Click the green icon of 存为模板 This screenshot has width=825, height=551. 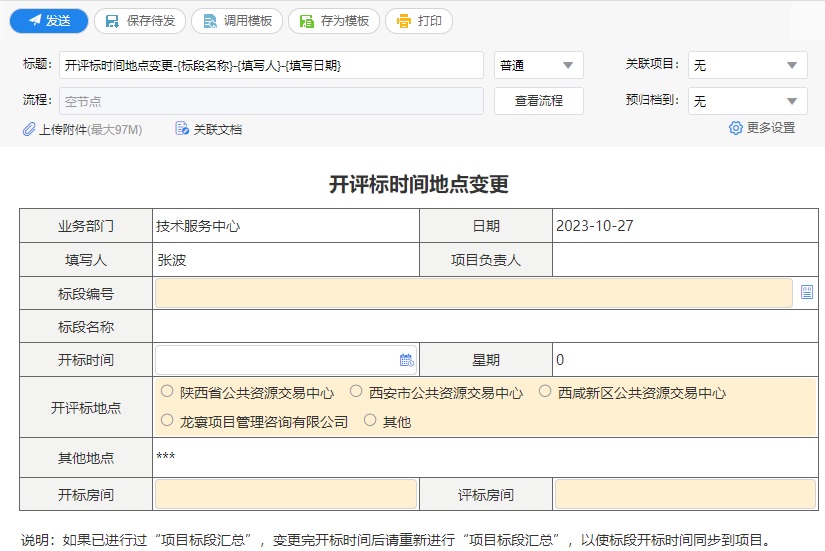[307, 21]
